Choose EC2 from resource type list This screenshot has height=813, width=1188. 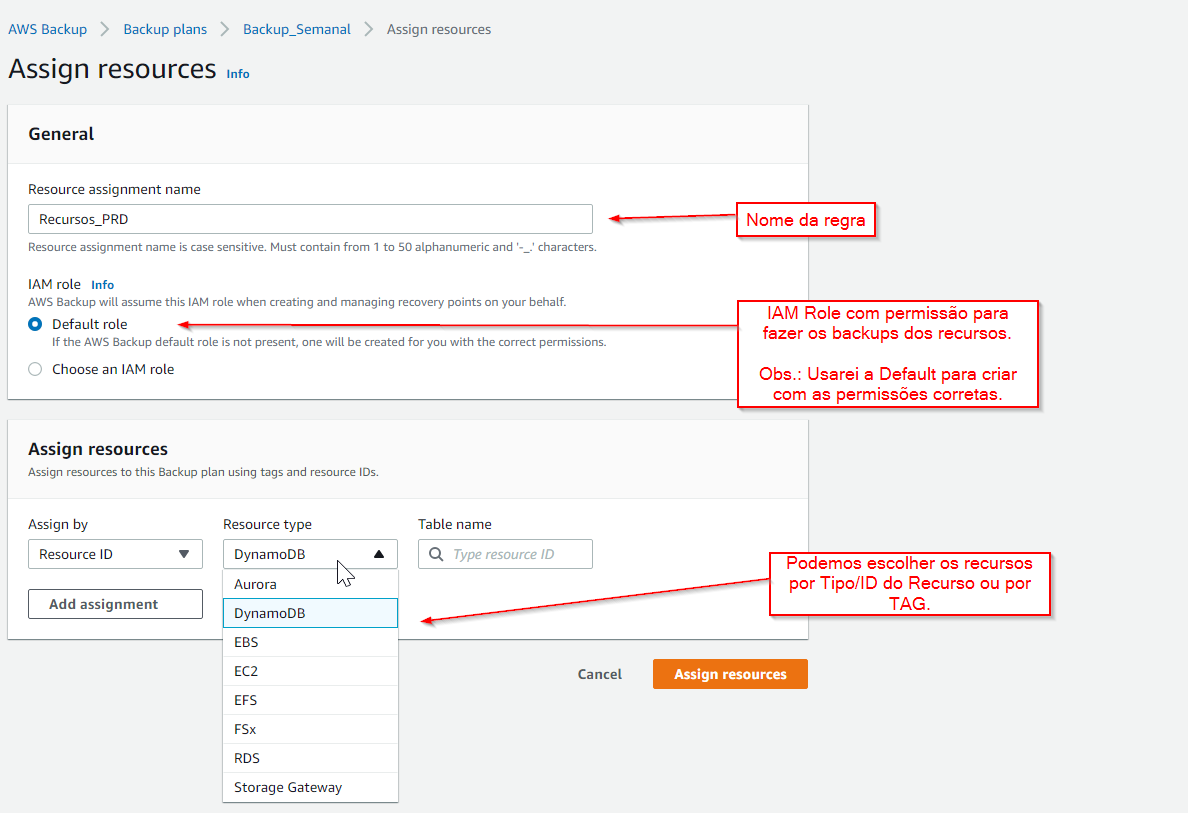tap(311, 671)
